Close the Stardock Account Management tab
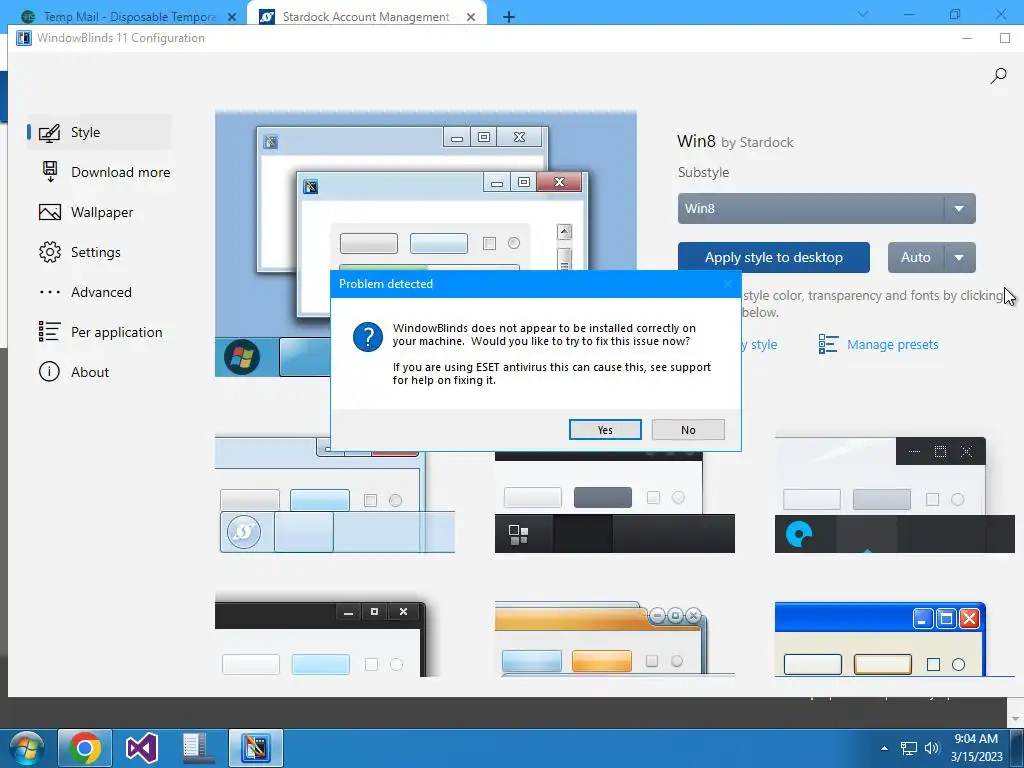 (471, 17)
